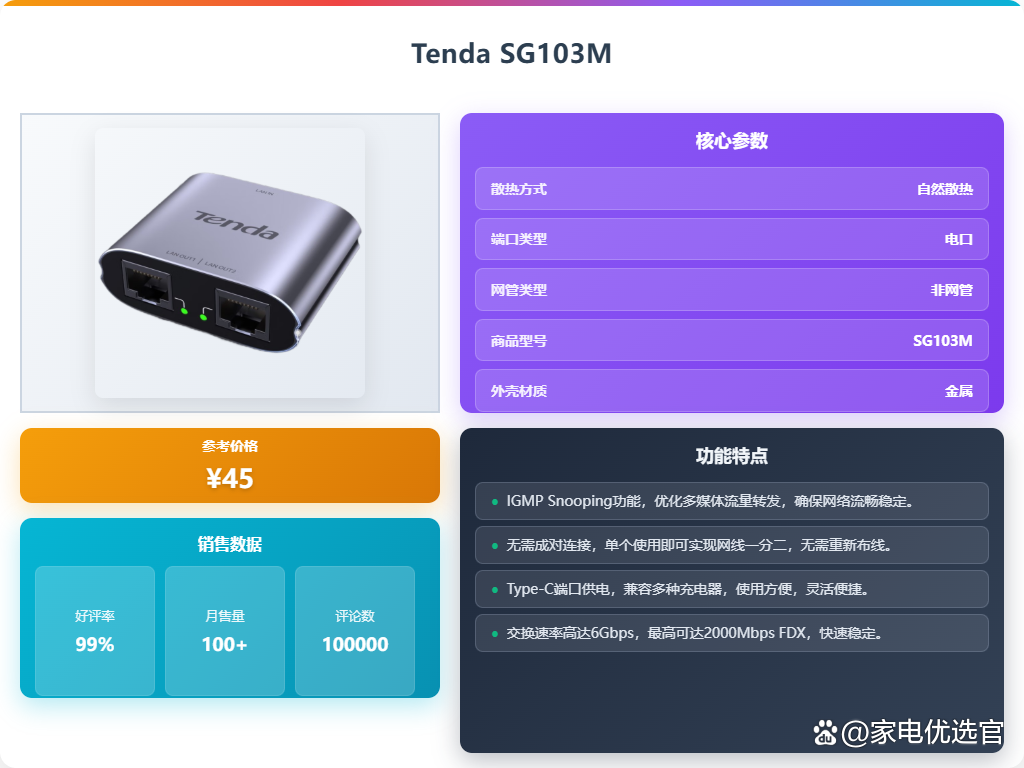The image size is (1024, 768).
Task: Click the 销售数据 section heading
Action: [x=230, y=544]
